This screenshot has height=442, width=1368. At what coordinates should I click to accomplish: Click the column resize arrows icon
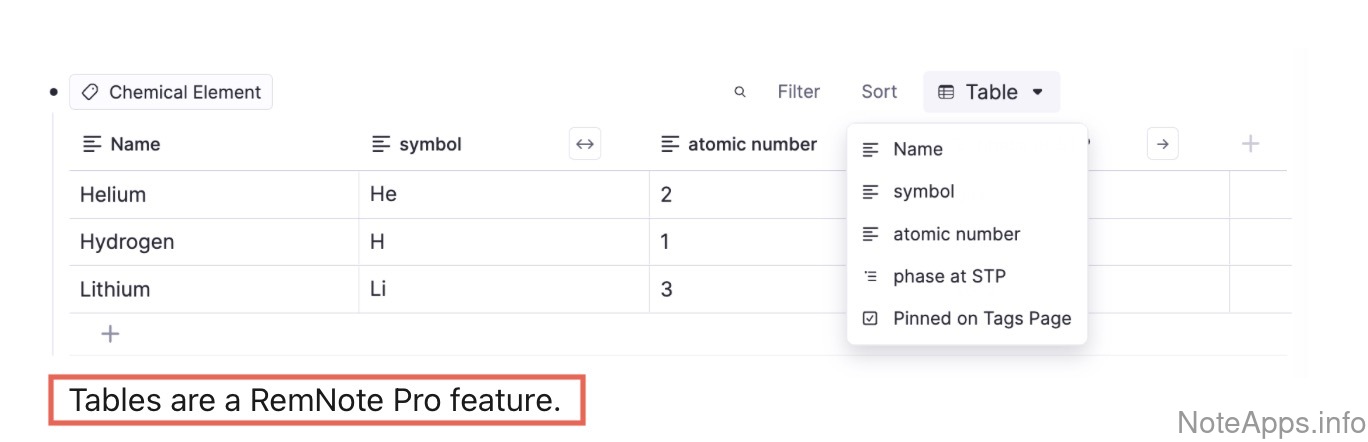click(585, 144)
